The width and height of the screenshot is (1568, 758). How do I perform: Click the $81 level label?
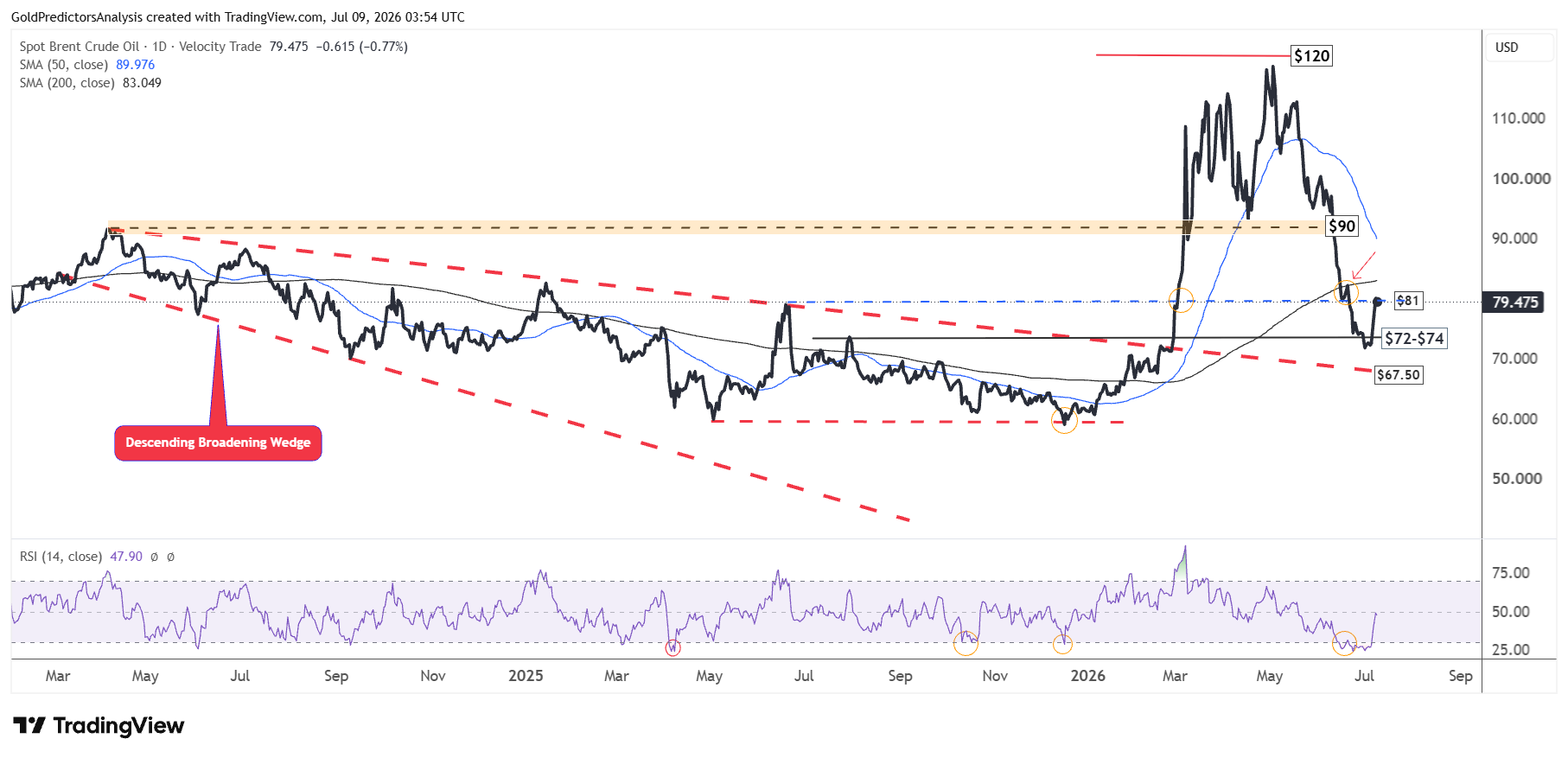[x=1408, y=301]
